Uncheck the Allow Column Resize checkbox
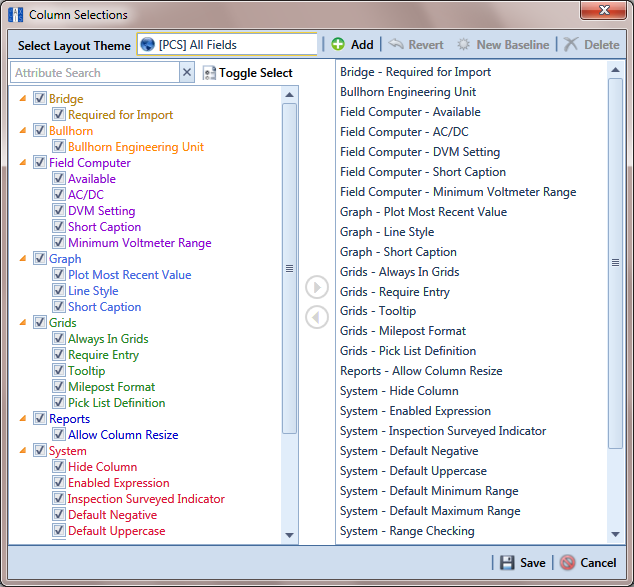Screen dimensions: 634x587 click(59, 434)
